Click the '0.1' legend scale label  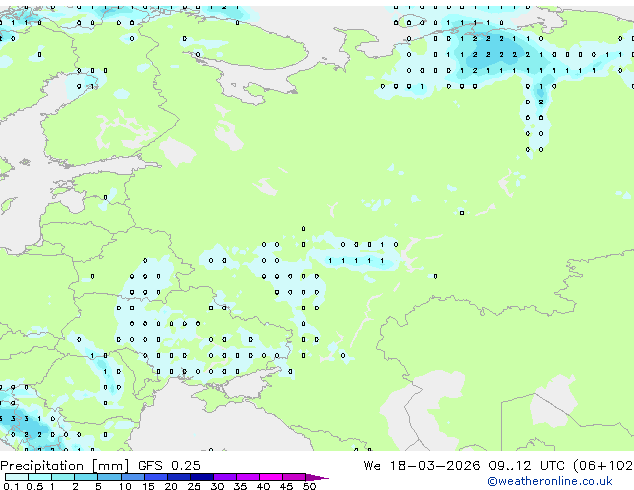[11, 486]
